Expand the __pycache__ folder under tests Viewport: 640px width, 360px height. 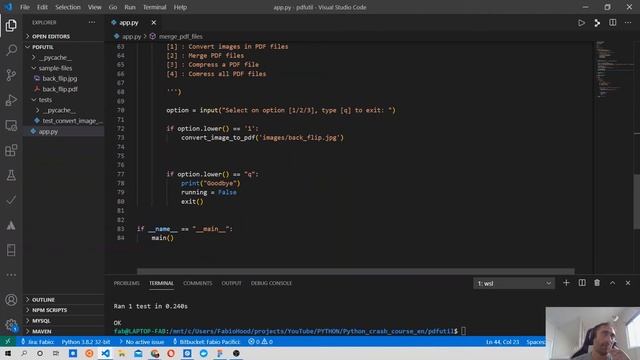pos(64,110)
